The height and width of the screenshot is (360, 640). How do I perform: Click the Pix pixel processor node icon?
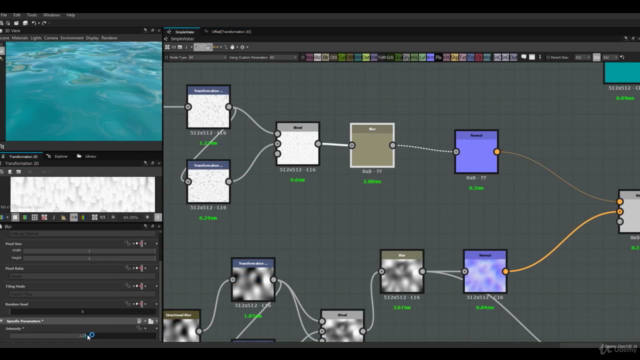coord(438,58)
